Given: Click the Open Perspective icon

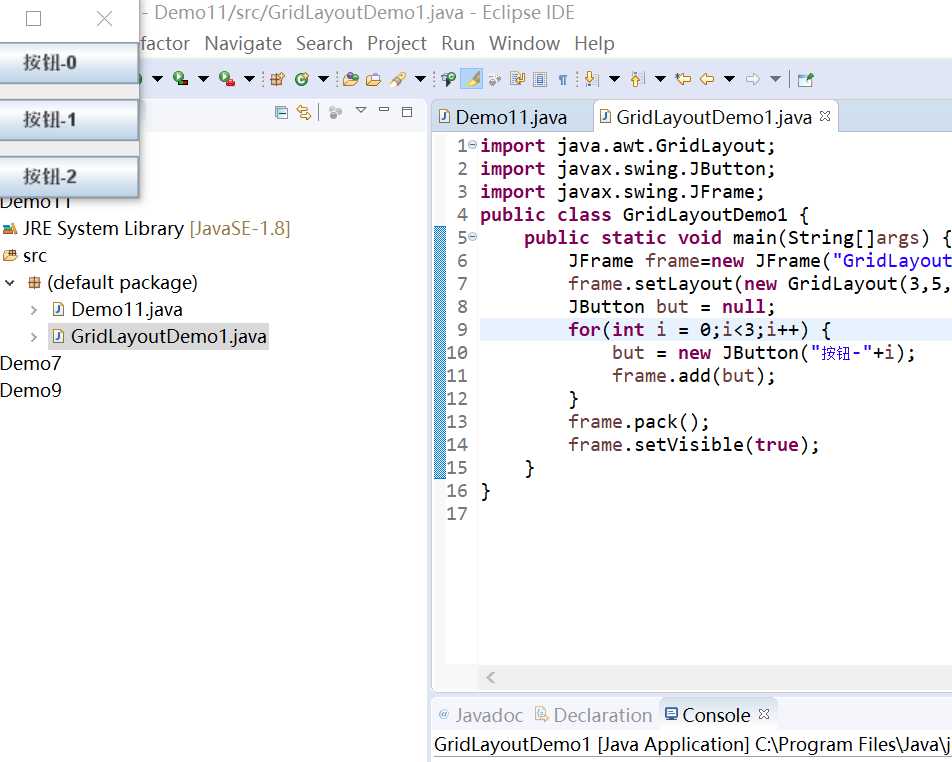Looking at the screenshot, I should (x=806, y=80).
